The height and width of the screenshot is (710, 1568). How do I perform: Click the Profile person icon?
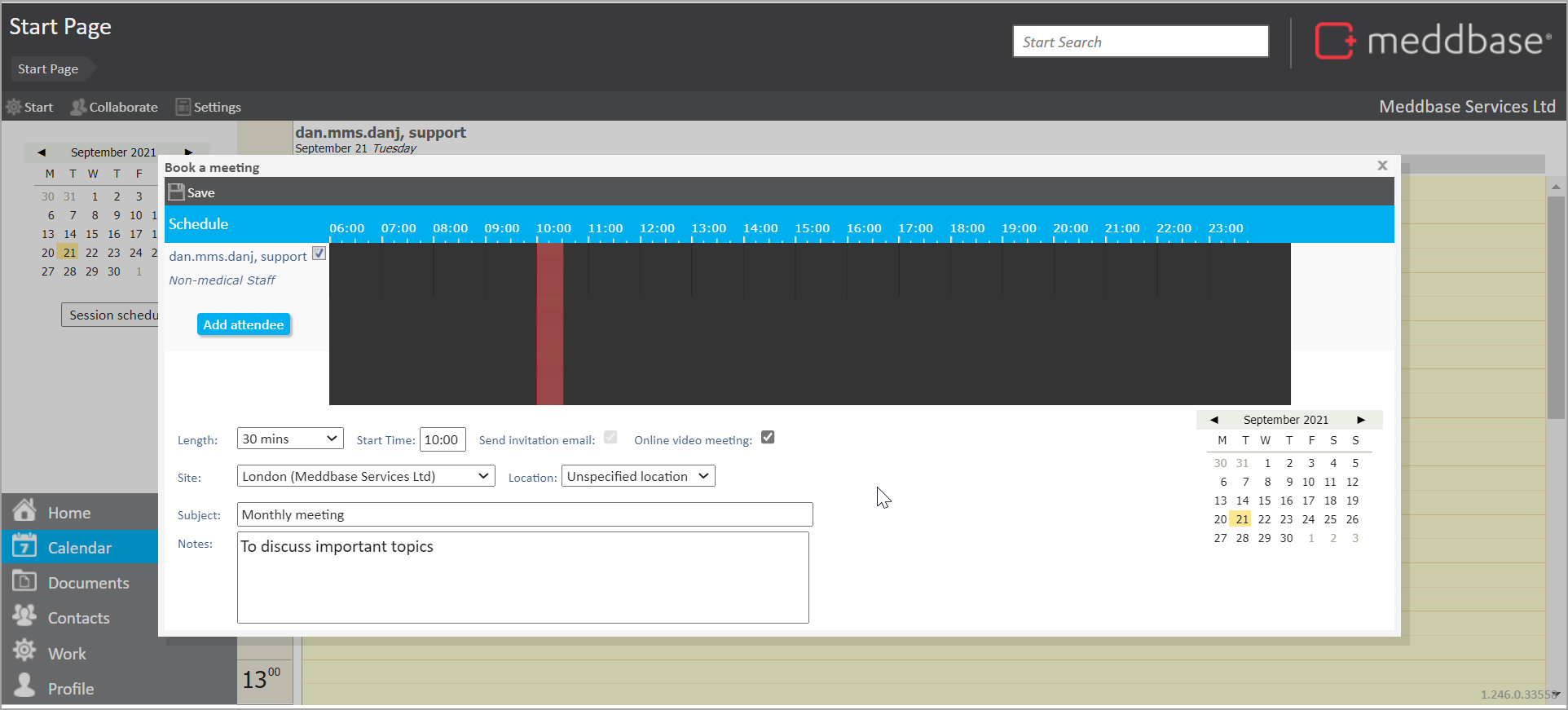pos(24,686)
